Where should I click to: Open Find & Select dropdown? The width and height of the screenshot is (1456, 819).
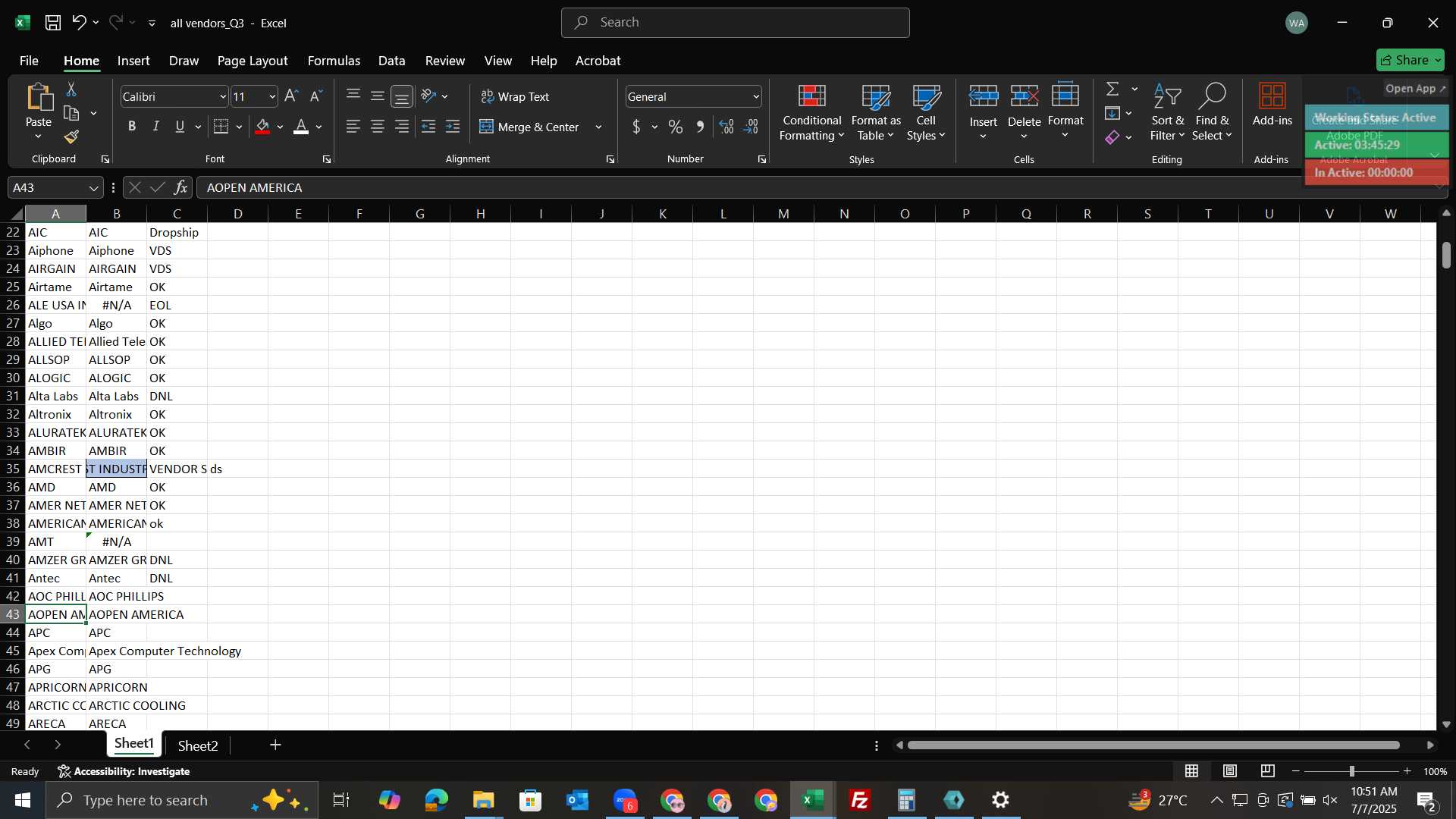click(x=1212, y=113)
